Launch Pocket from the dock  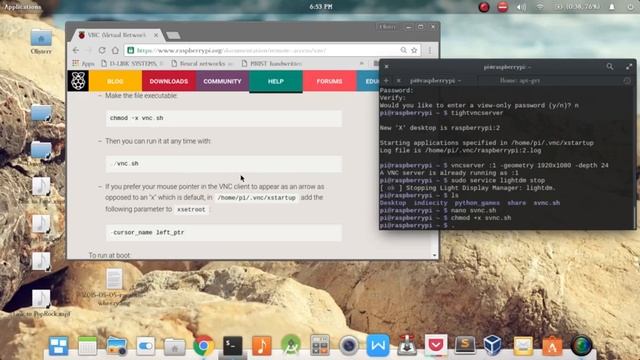(436, 345)
